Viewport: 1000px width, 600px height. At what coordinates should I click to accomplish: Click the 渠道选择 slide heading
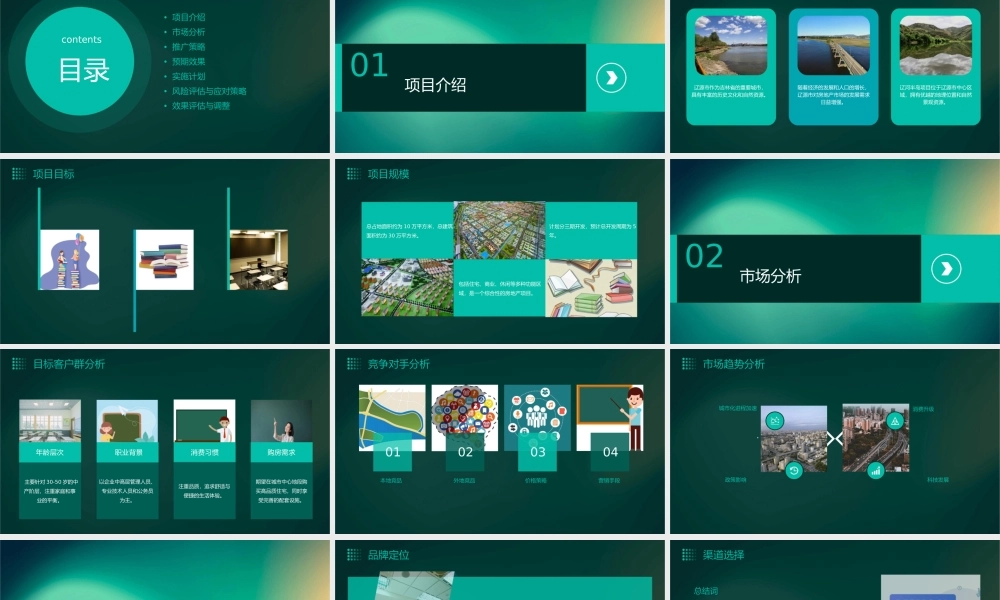click(723, 555)
